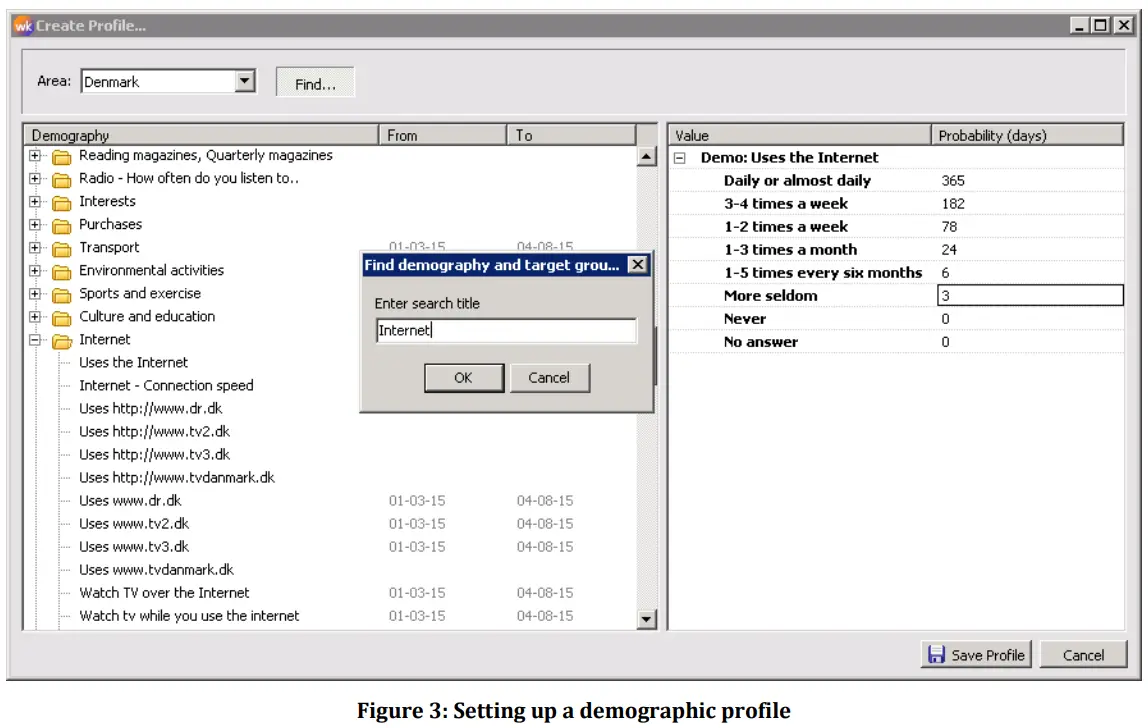The image size is (1148, 728).
Task: Click the Sports and exercise folder icon
Action: 60,293
